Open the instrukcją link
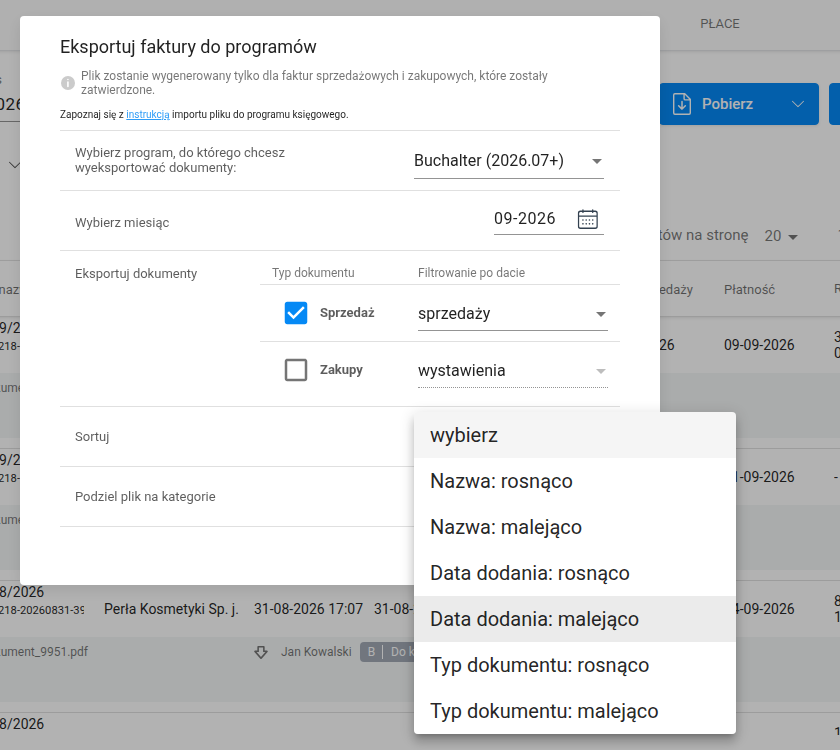This screenshot has height=750, width=840. [148, 115]
